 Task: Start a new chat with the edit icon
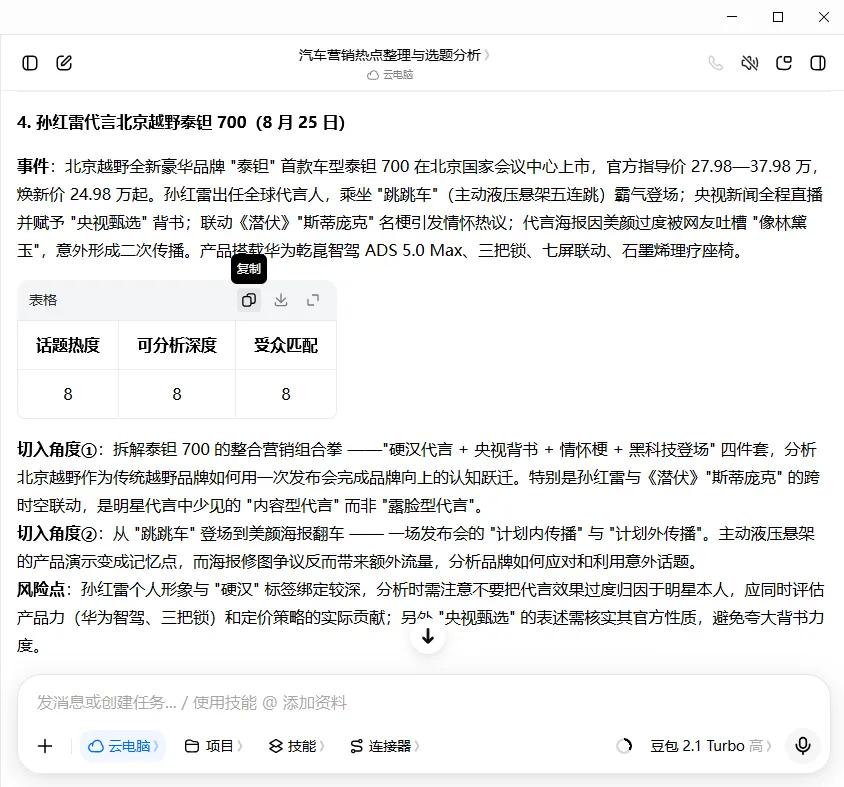64,63
